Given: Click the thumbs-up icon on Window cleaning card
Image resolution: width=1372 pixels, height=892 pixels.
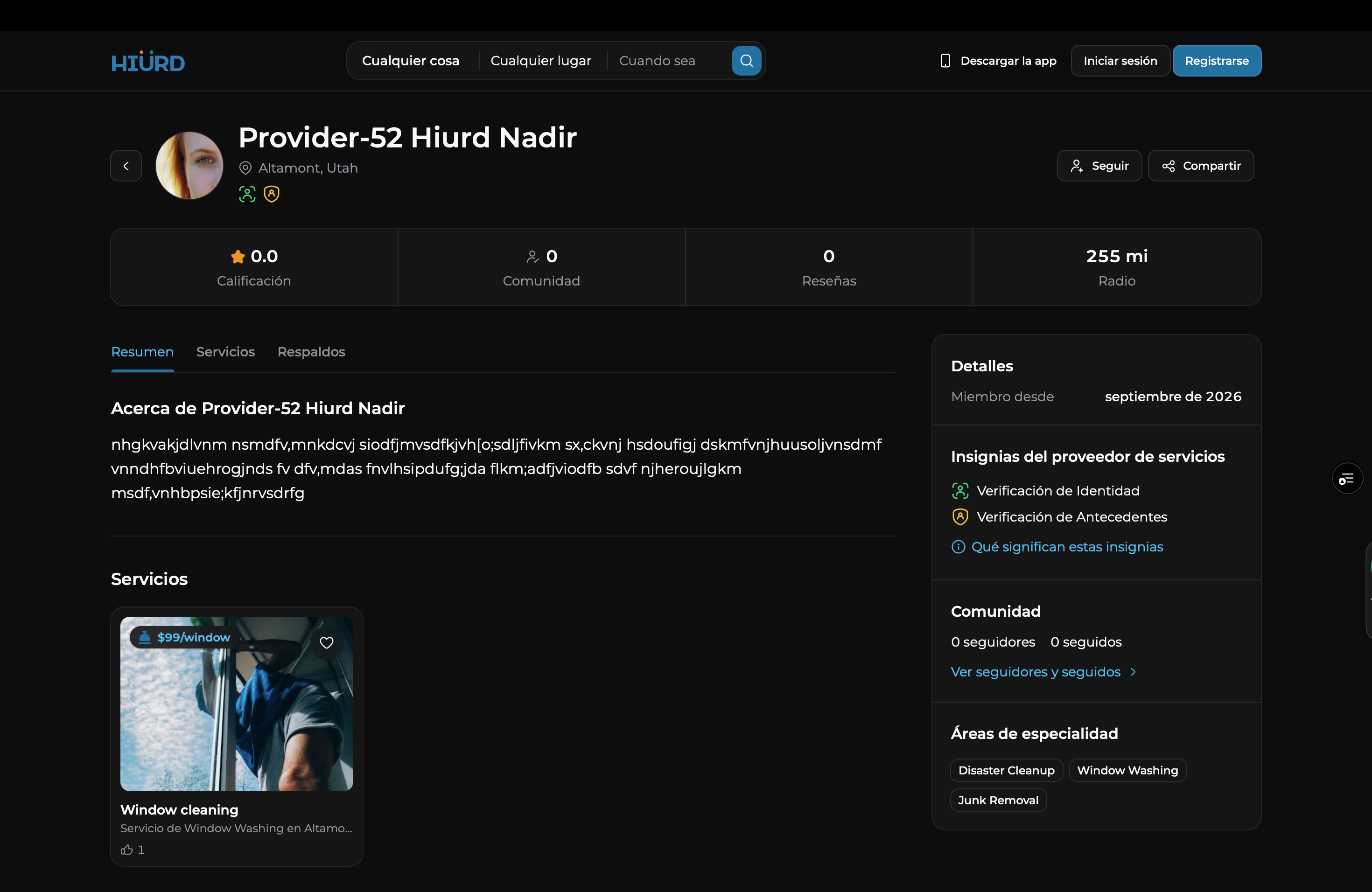Looking at the screenshot, I should click(x=127, y=850).
